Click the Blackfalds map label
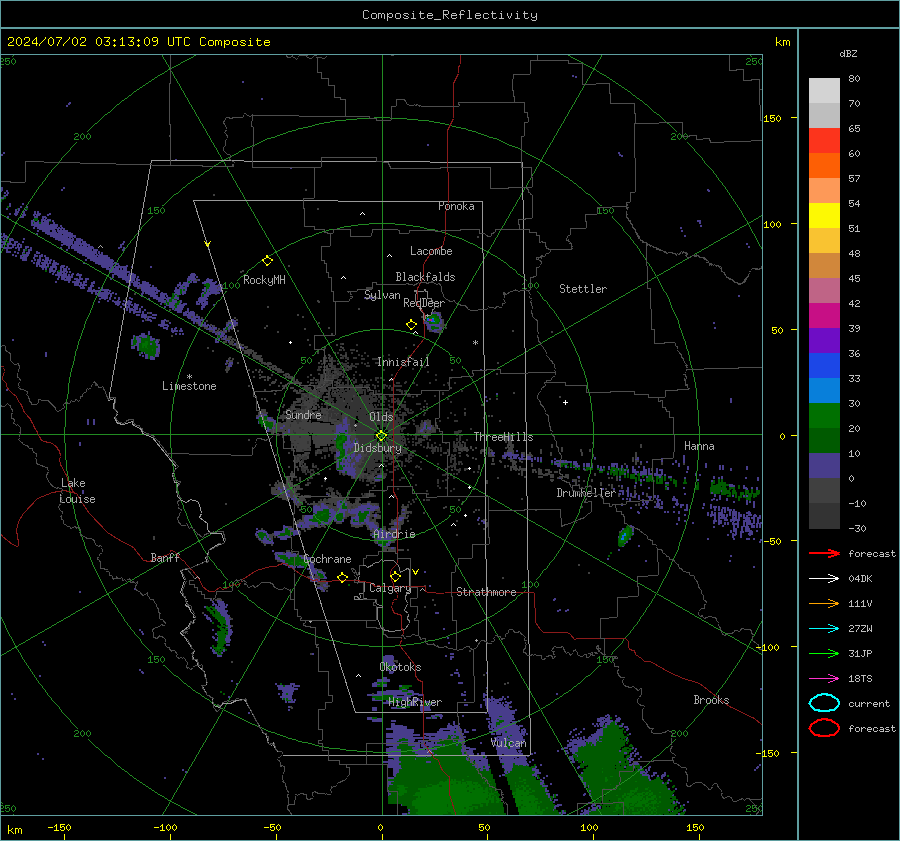The height and width of the screenshot is (841, 900). point(425,277)
